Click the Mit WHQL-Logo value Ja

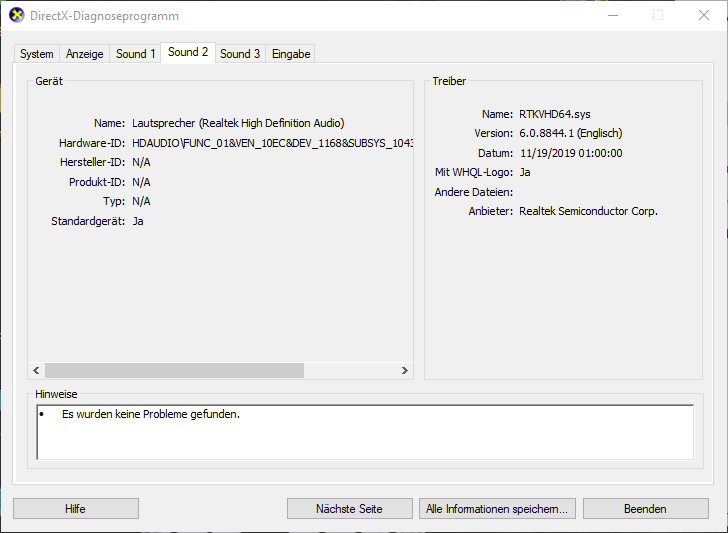tap(525, 172)
